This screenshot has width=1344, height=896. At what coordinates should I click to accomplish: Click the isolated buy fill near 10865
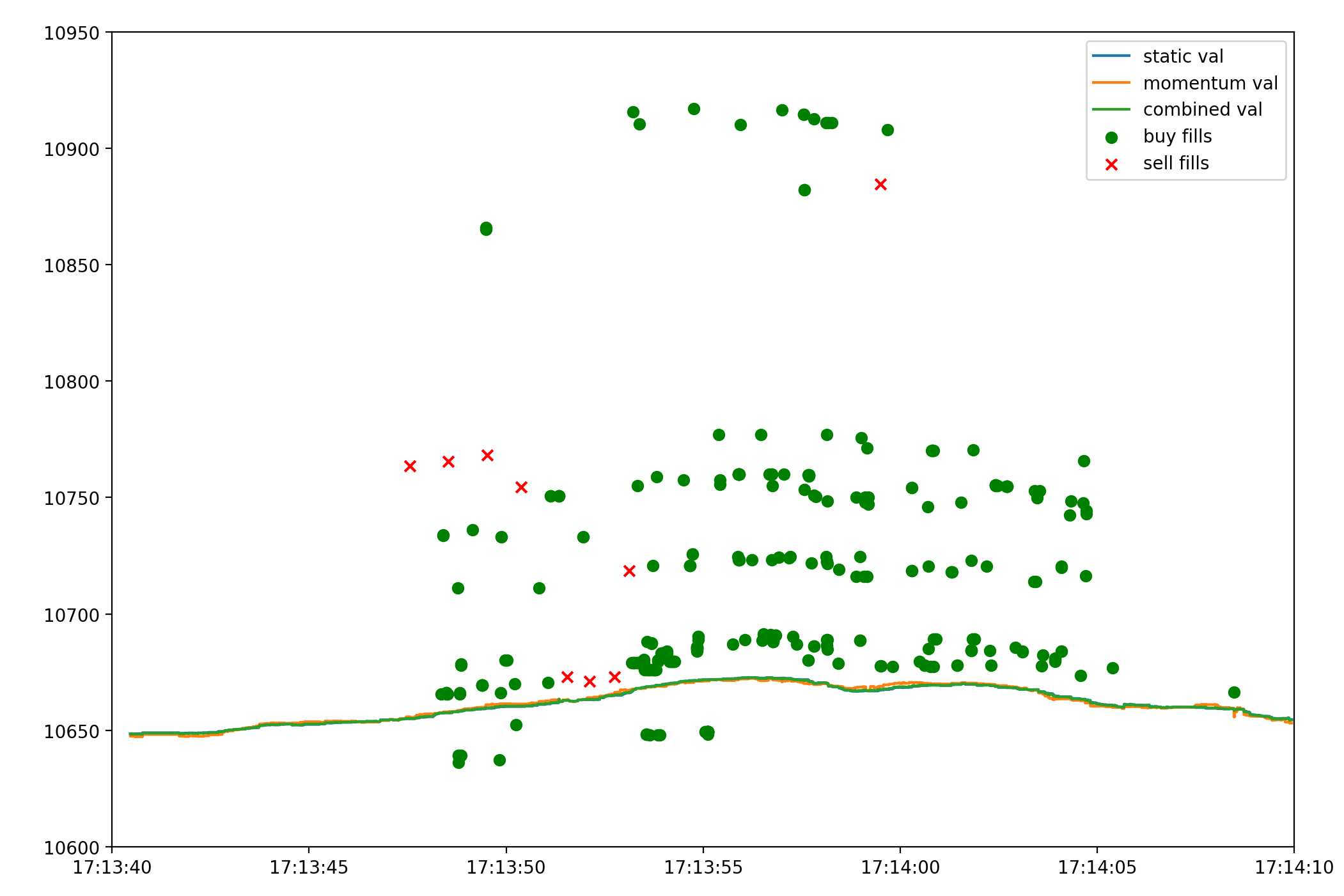coord(486,228)
